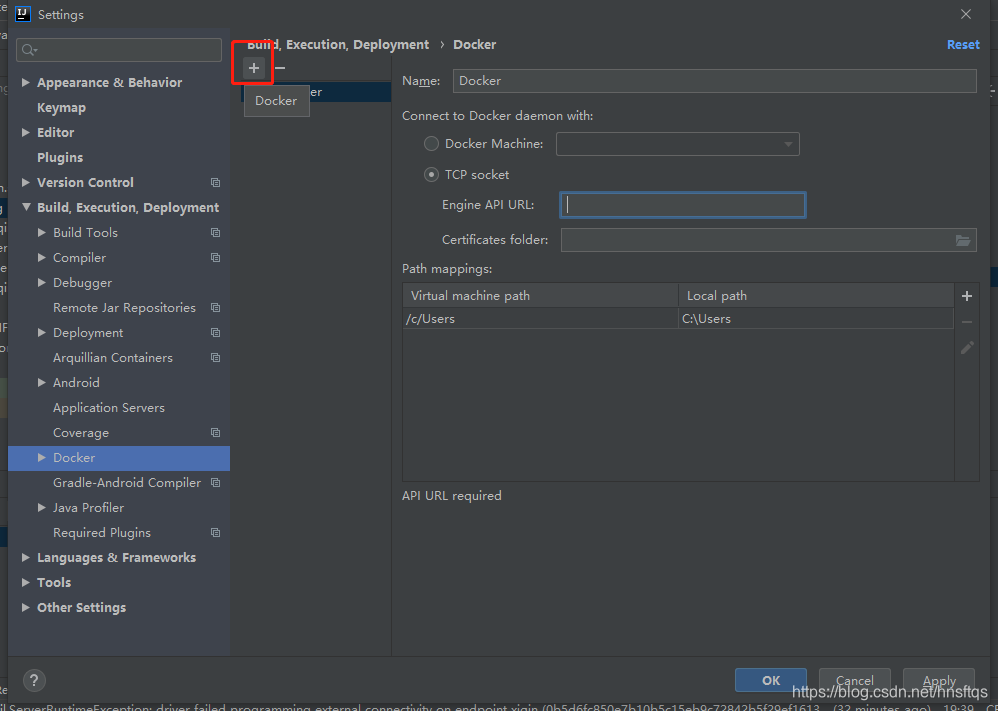The image size is (998, 711).
Task: Add a new Docker configuration with plus
Action: [x=253, y=68]
